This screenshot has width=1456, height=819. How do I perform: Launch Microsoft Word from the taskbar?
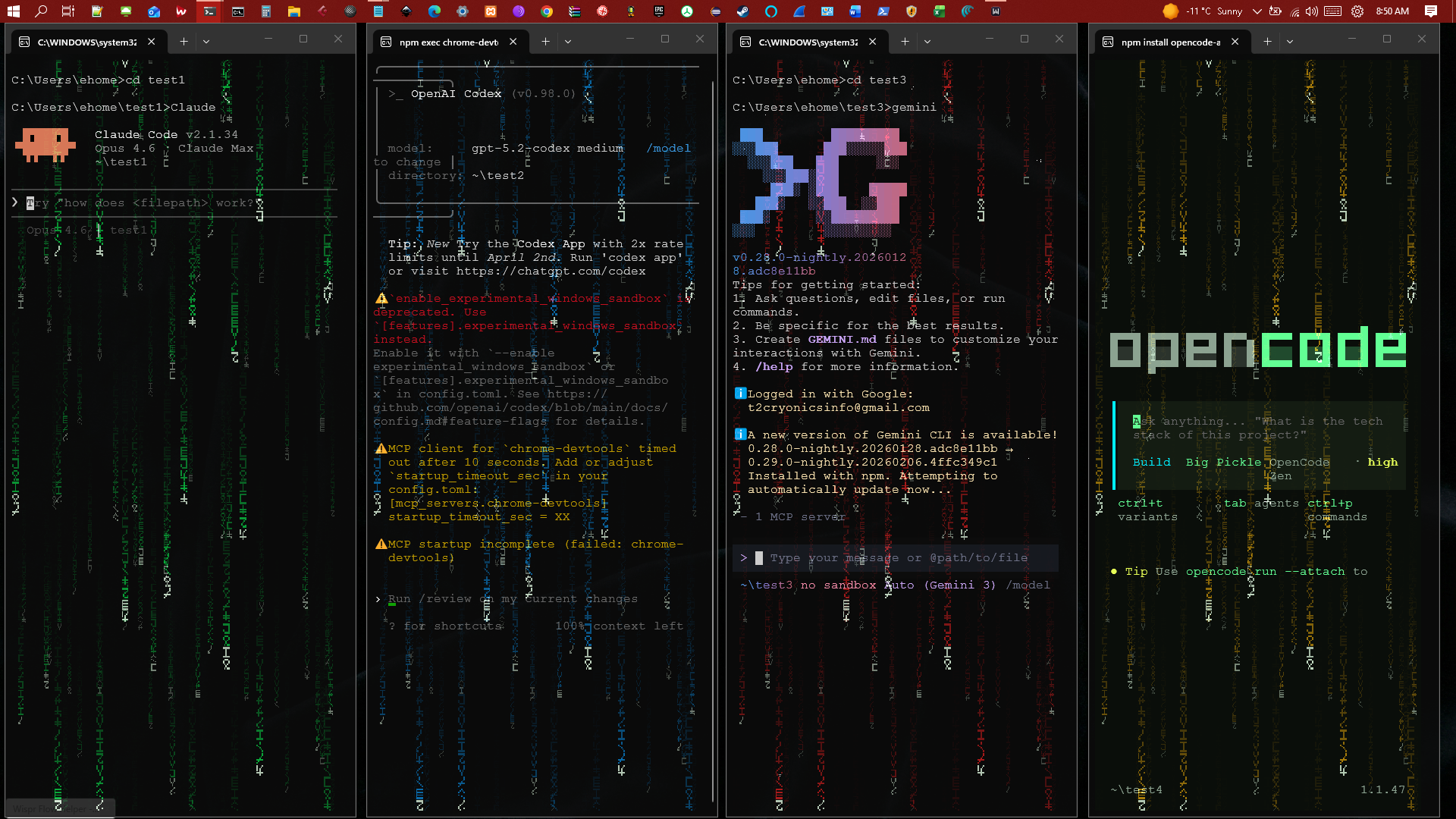coord(855,12)
